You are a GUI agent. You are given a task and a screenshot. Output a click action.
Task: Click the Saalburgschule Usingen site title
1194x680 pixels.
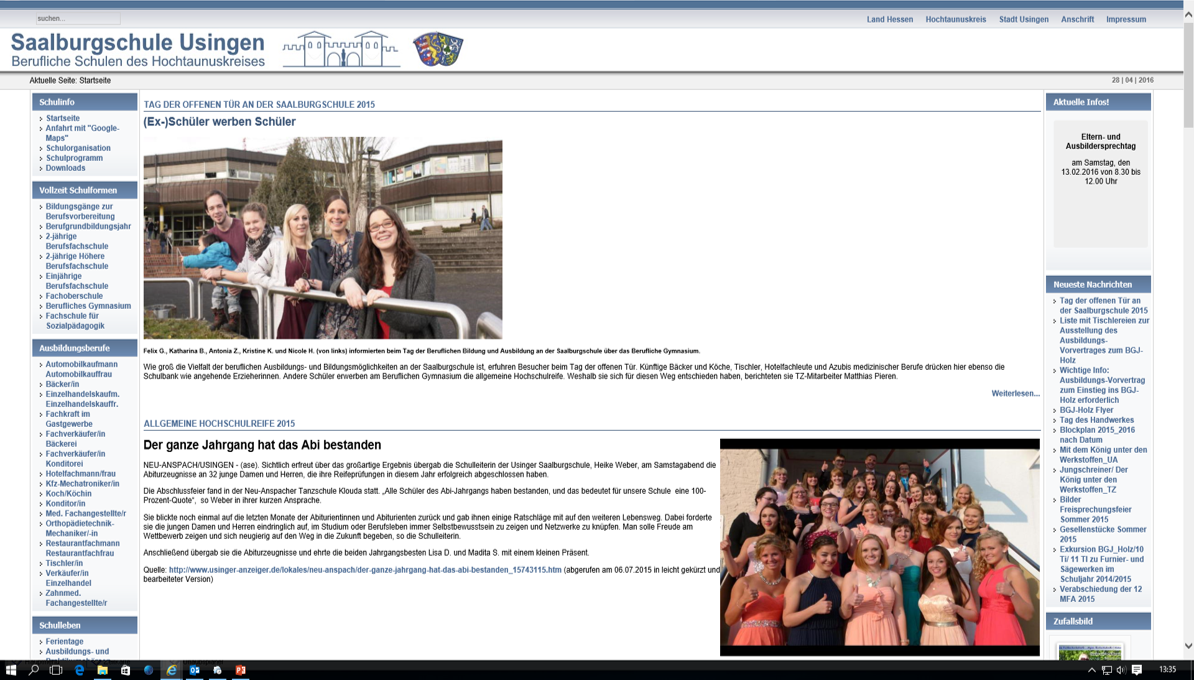pyautogui.click(x=138, y=43)
